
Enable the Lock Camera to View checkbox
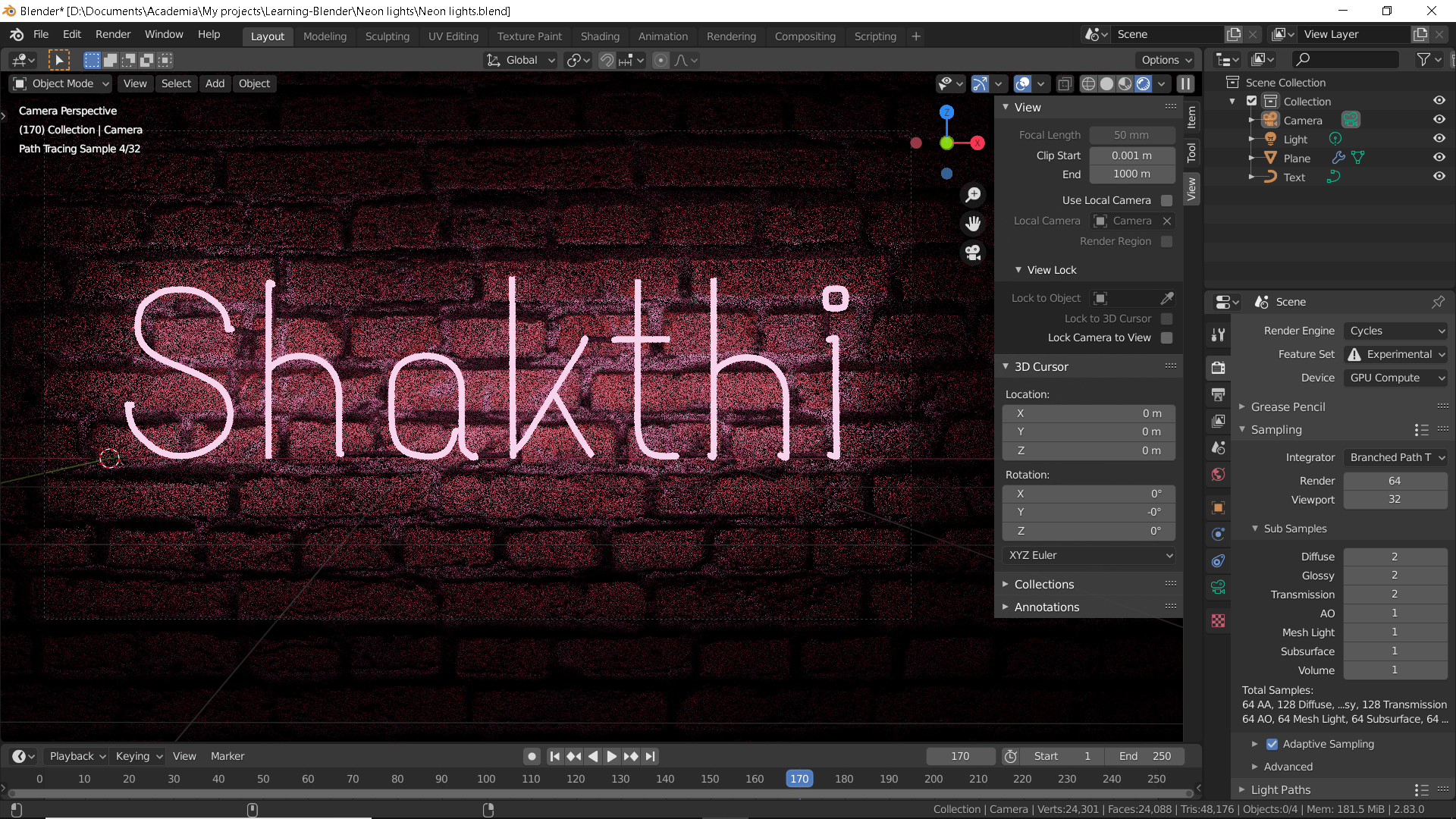tap(1166, 338)
